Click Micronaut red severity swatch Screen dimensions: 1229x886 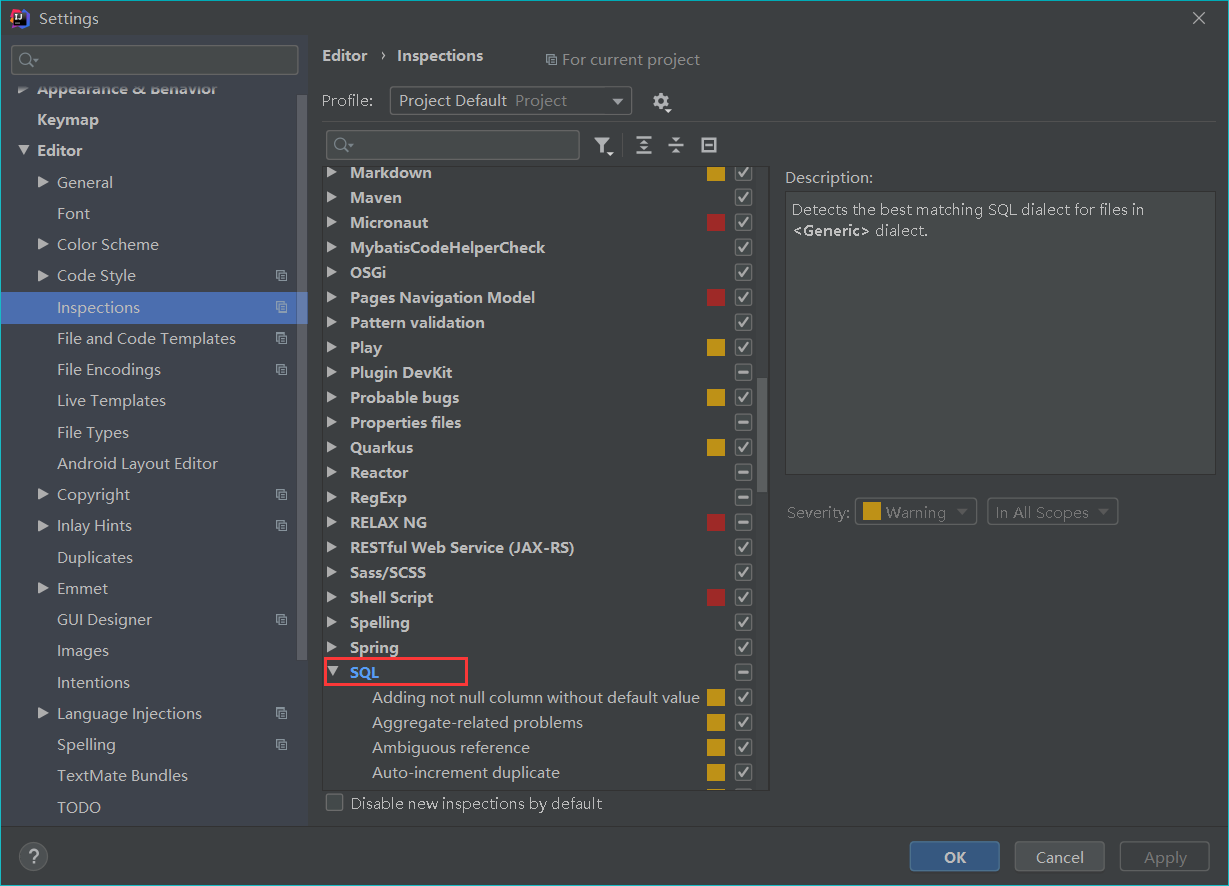[716, 223]
